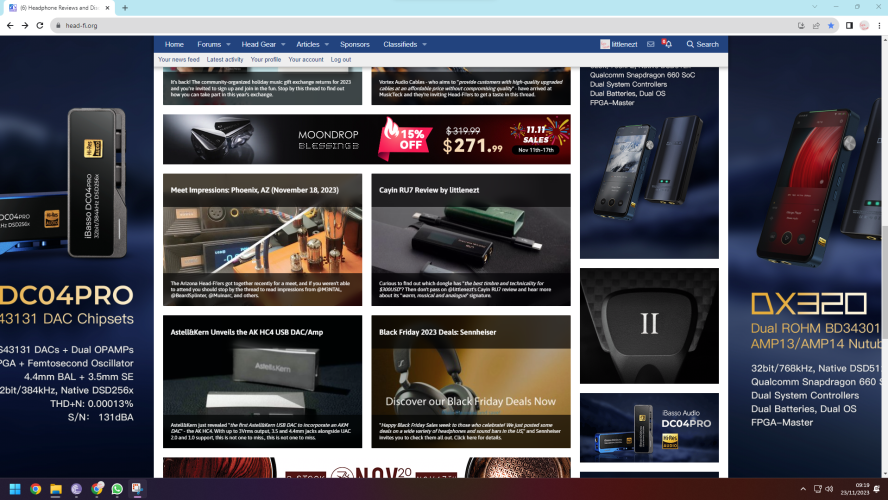
Task: Open Meet Impressions: Phoenix, AZ article title
Action: point(254,190)
